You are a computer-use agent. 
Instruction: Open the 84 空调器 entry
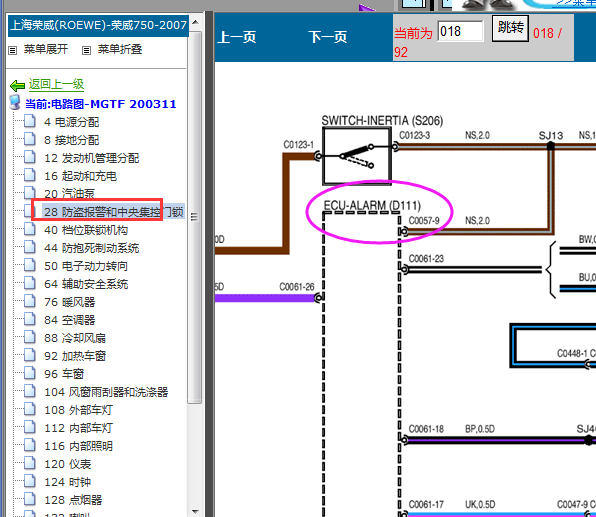(70, 320)
